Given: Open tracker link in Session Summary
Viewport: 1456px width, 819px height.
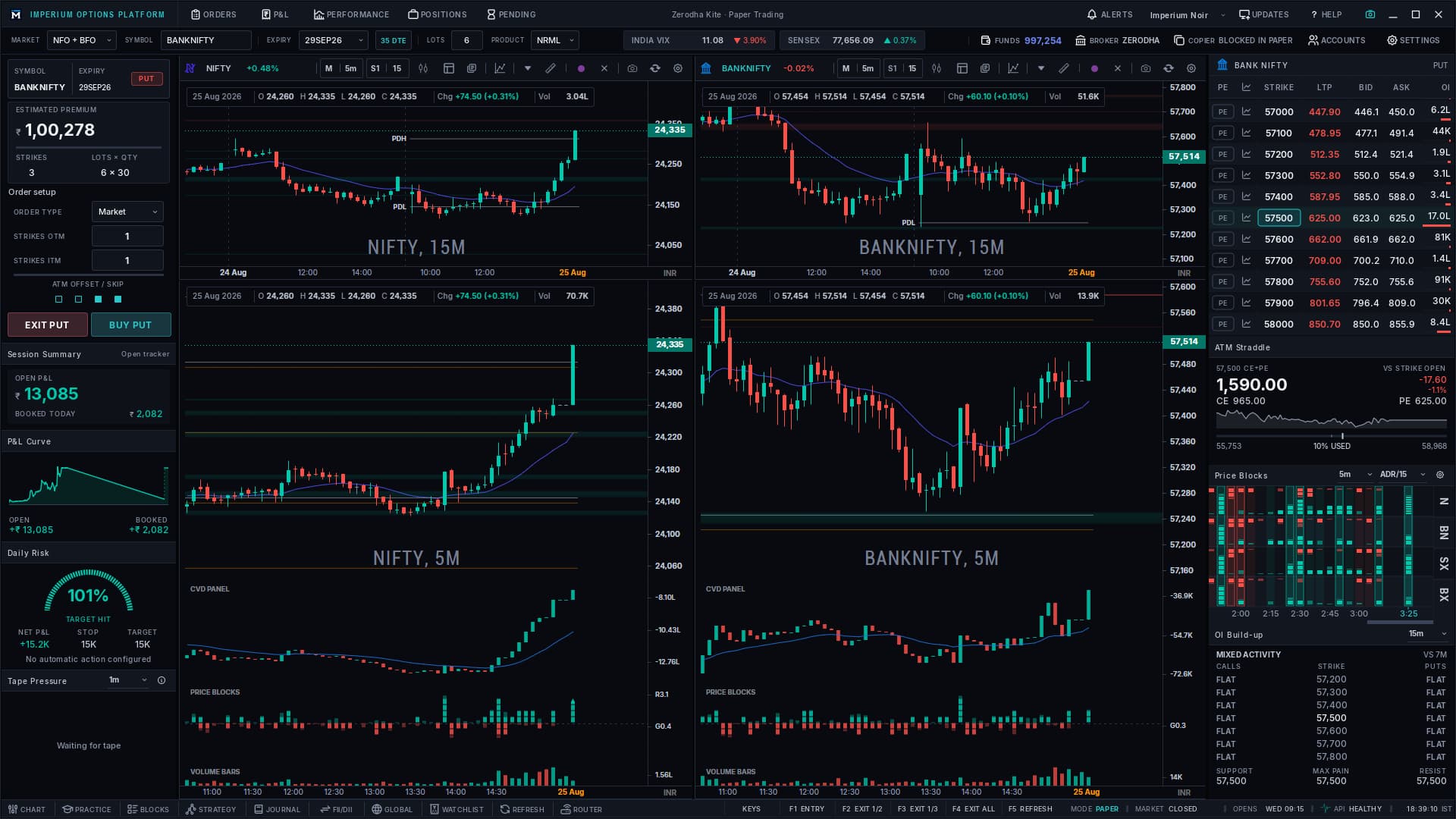Looking at the screenshot, I should point(145,354).
